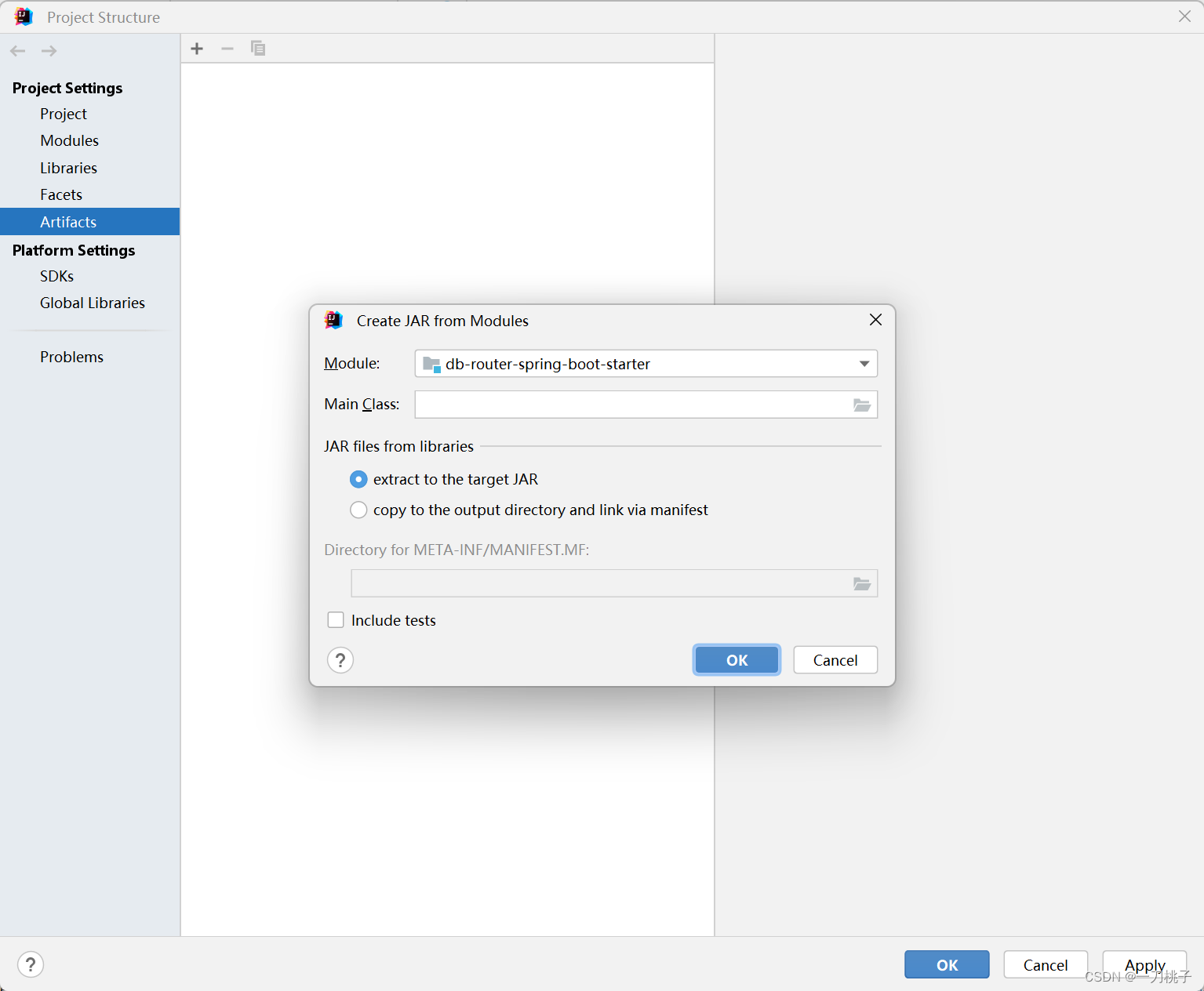Switch to the Libraries section
Viewport: 1204px width, 991px height.
click(68, 167)
